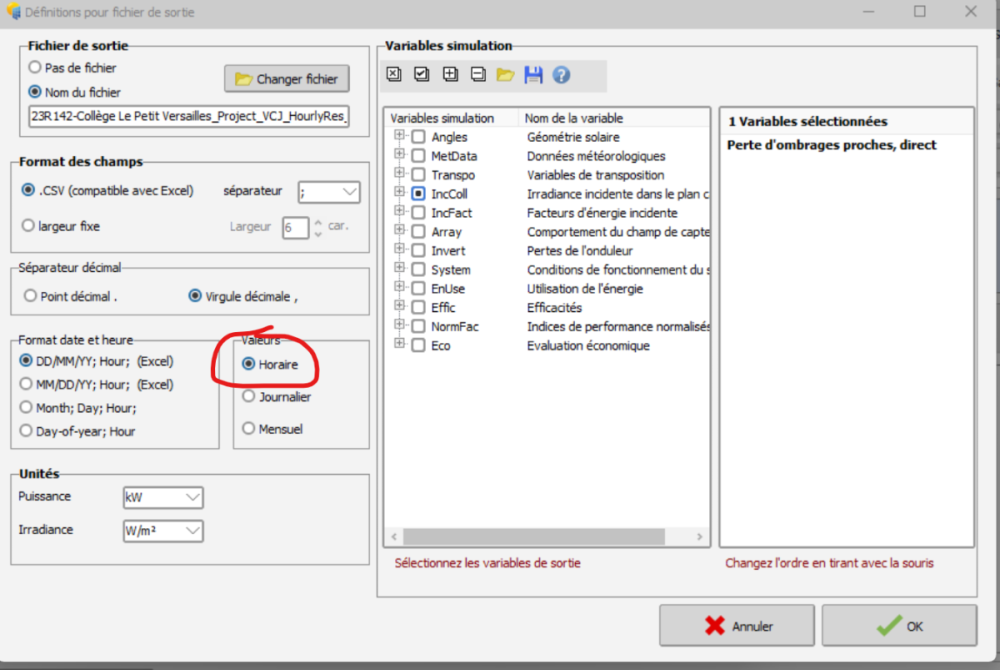Expand the Angles tree node
The width and height of the screenshot is (1000, 670).
coord(400,136)
